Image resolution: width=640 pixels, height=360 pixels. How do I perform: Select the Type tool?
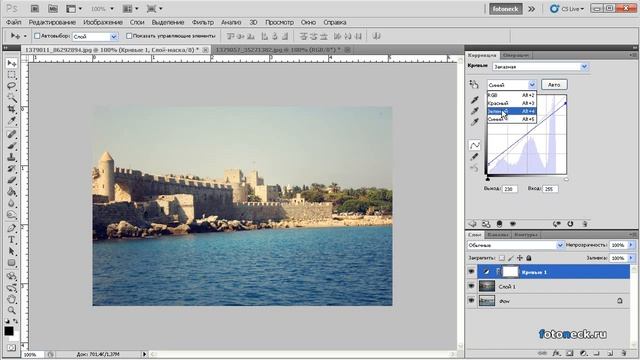coord(11,240)
